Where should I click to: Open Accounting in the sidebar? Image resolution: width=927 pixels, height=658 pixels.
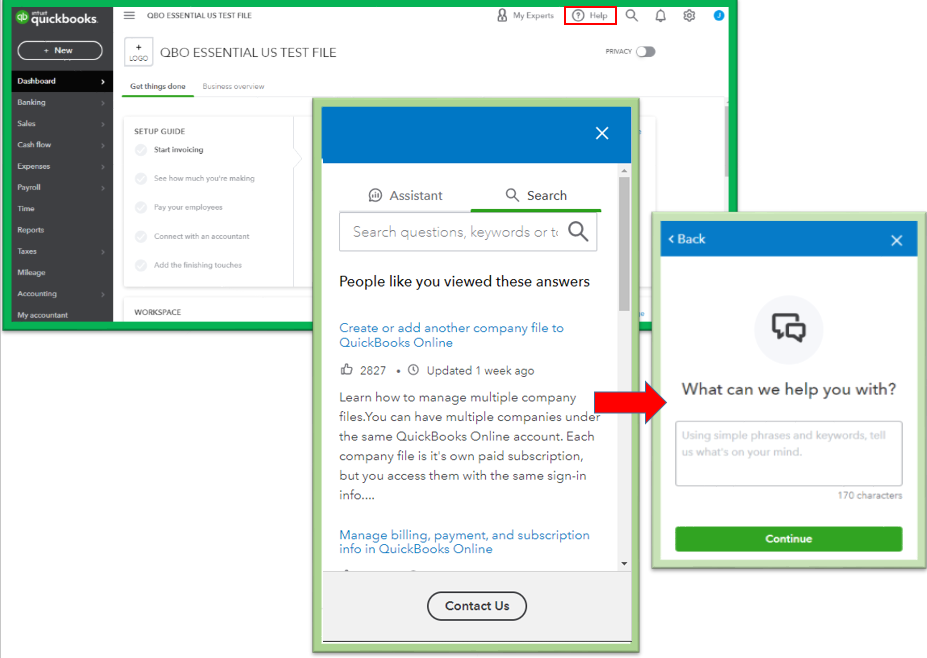pos(37,294)
